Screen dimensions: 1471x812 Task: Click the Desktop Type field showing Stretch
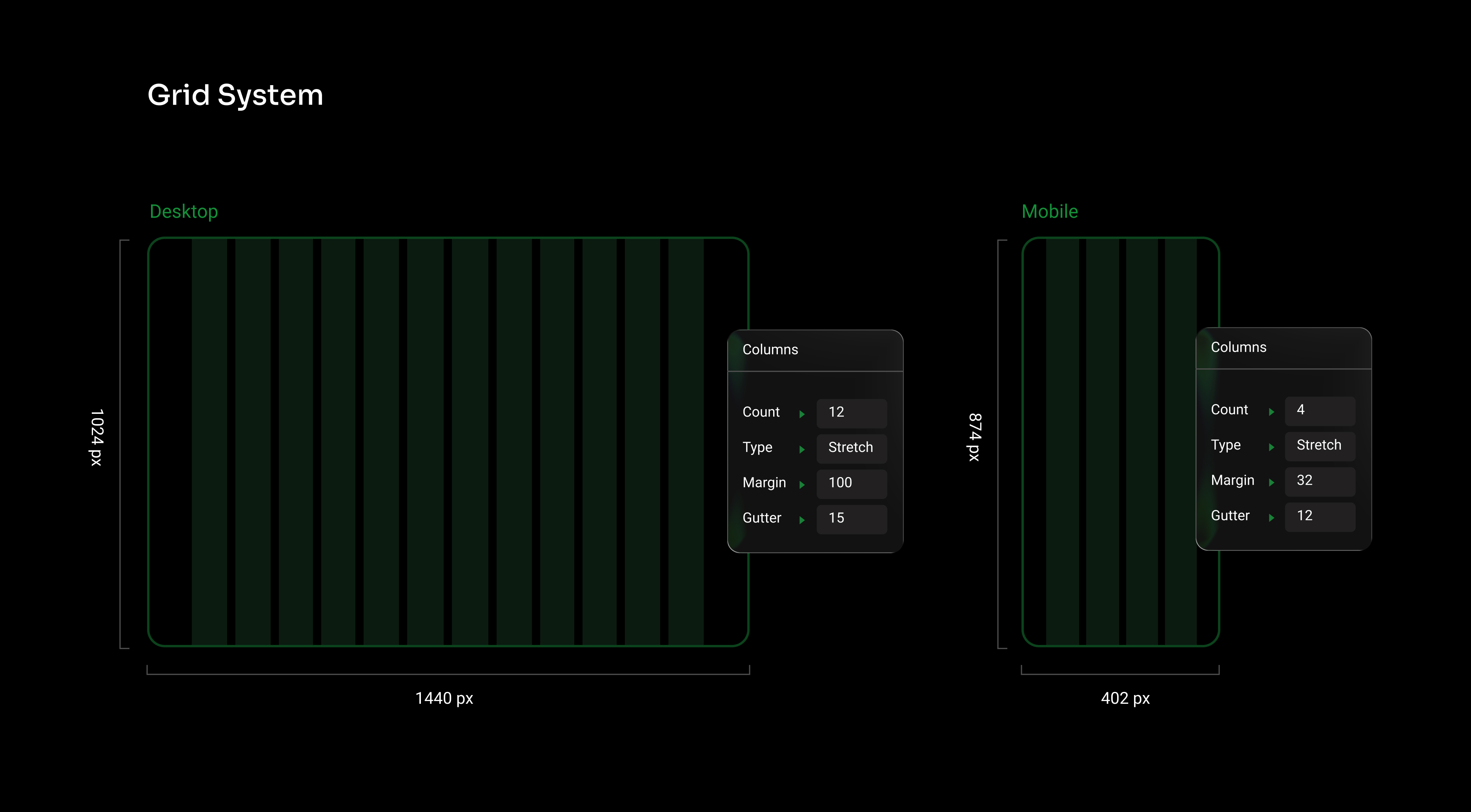point(852,448)
